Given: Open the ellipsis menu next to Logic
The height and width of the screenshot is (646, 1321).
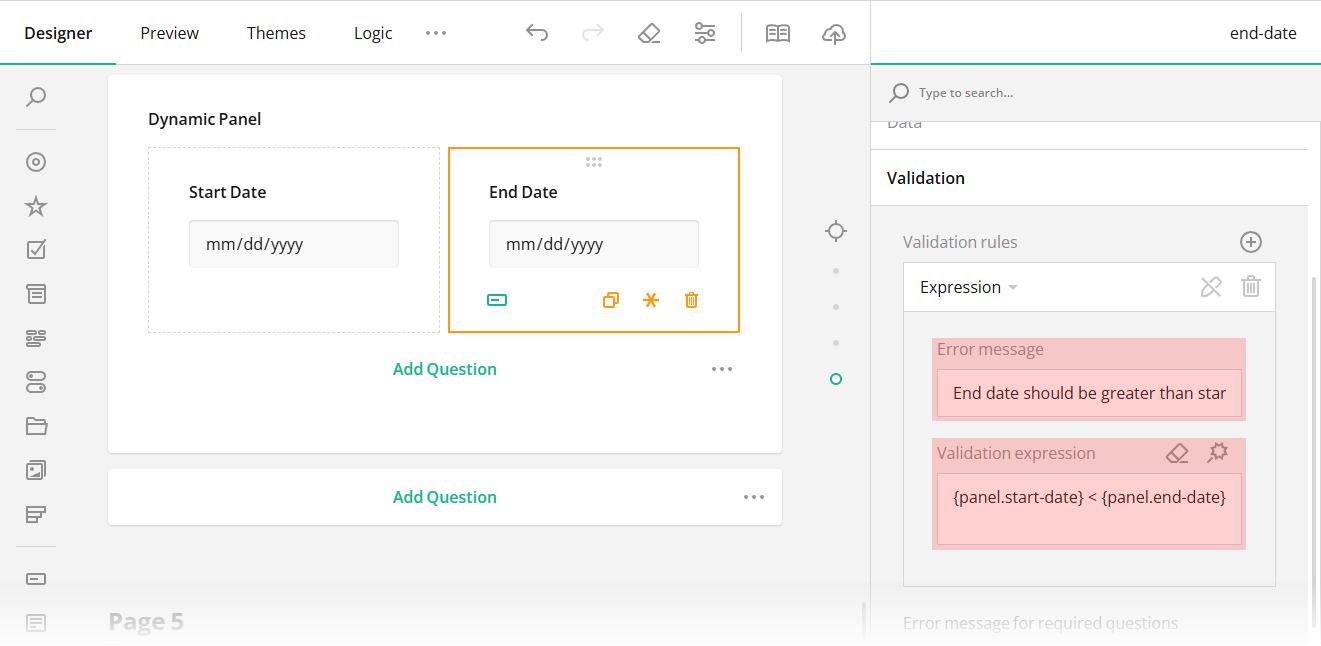Looking at the screenshot, I should click(x=435, y=33).
